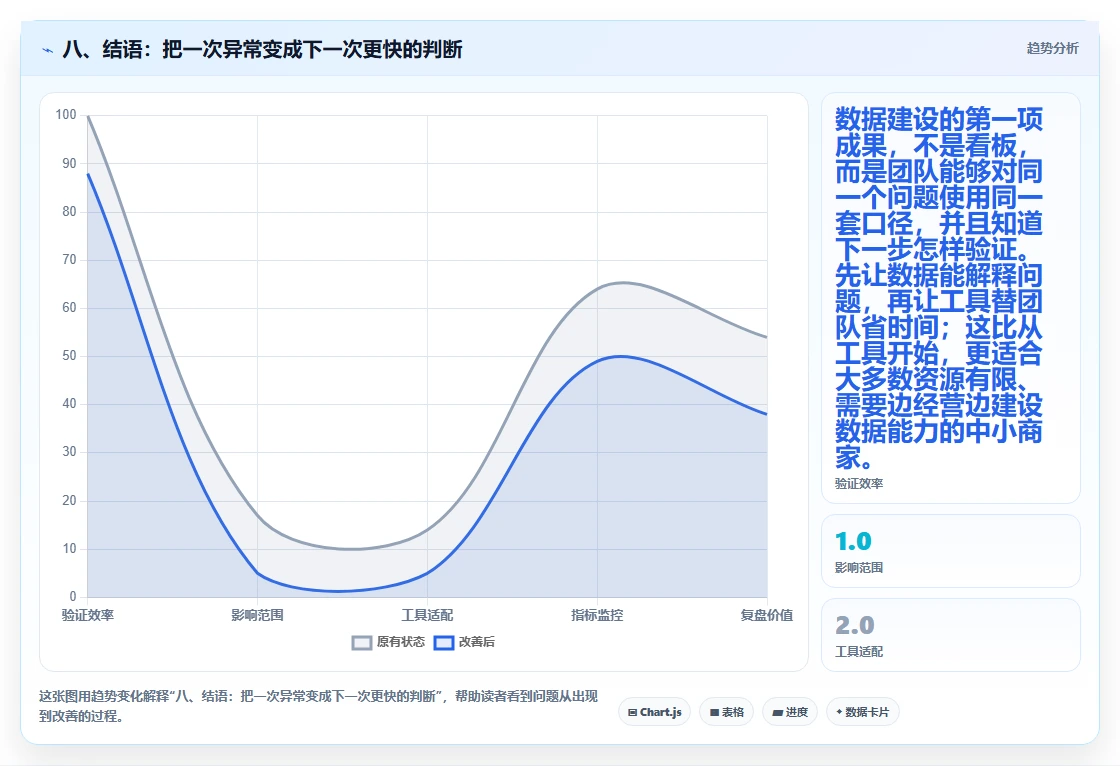Click the y-axis value 50

69,356
